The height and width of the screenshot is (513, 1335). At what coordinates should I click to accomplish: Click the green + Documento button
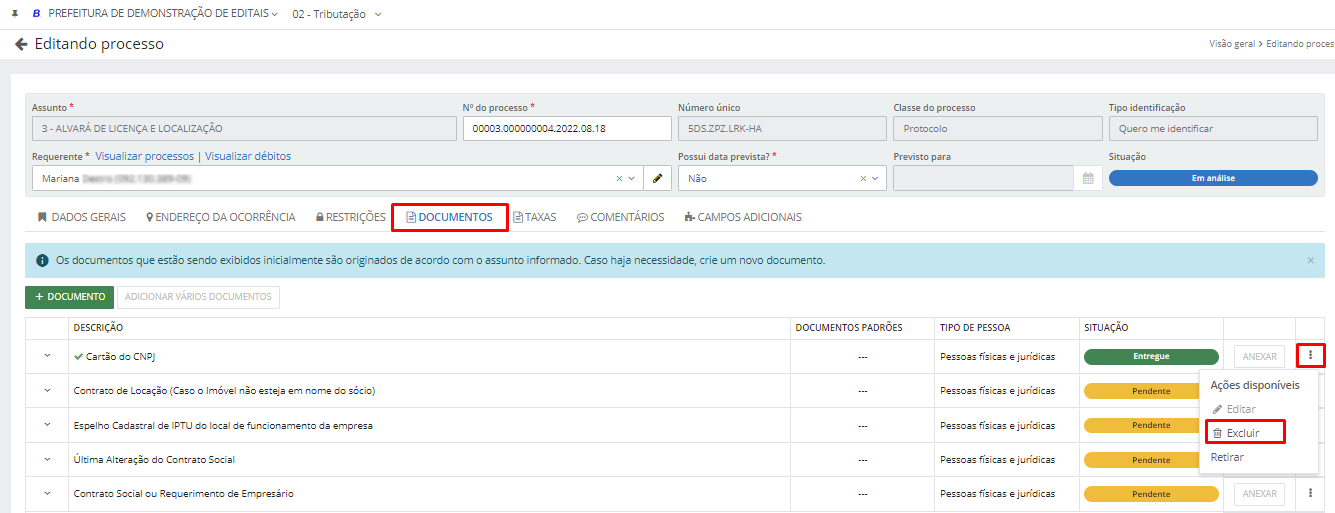coord(69,297)
